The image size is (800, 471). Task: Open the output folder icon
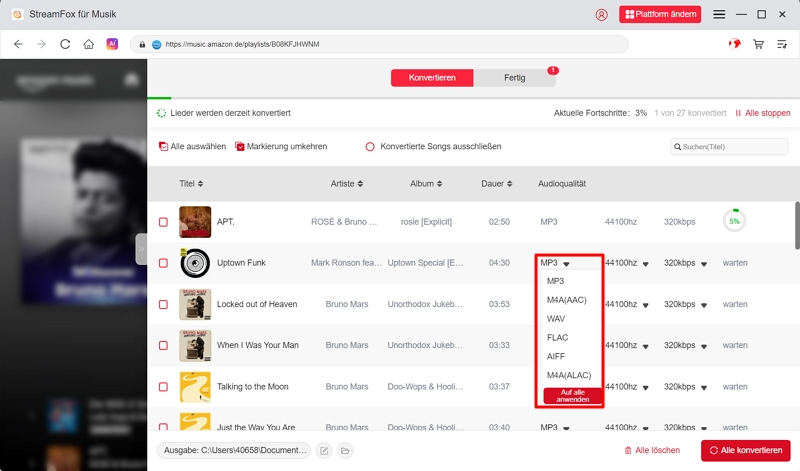tap(344, 451)
